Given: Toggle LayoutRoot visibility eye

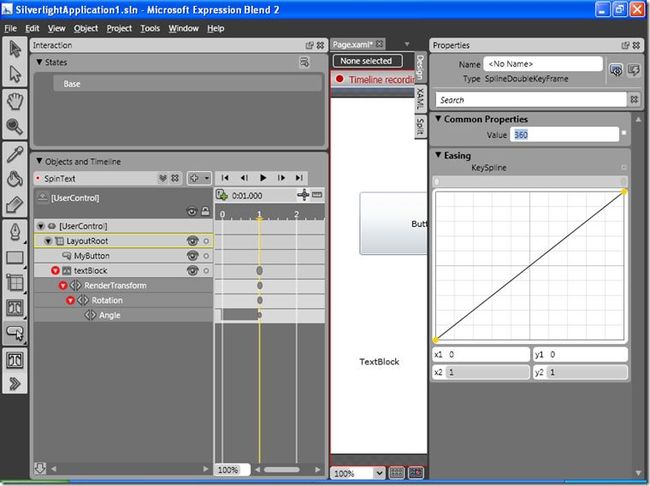Looking at the screenshot, I should coord(192,241).
